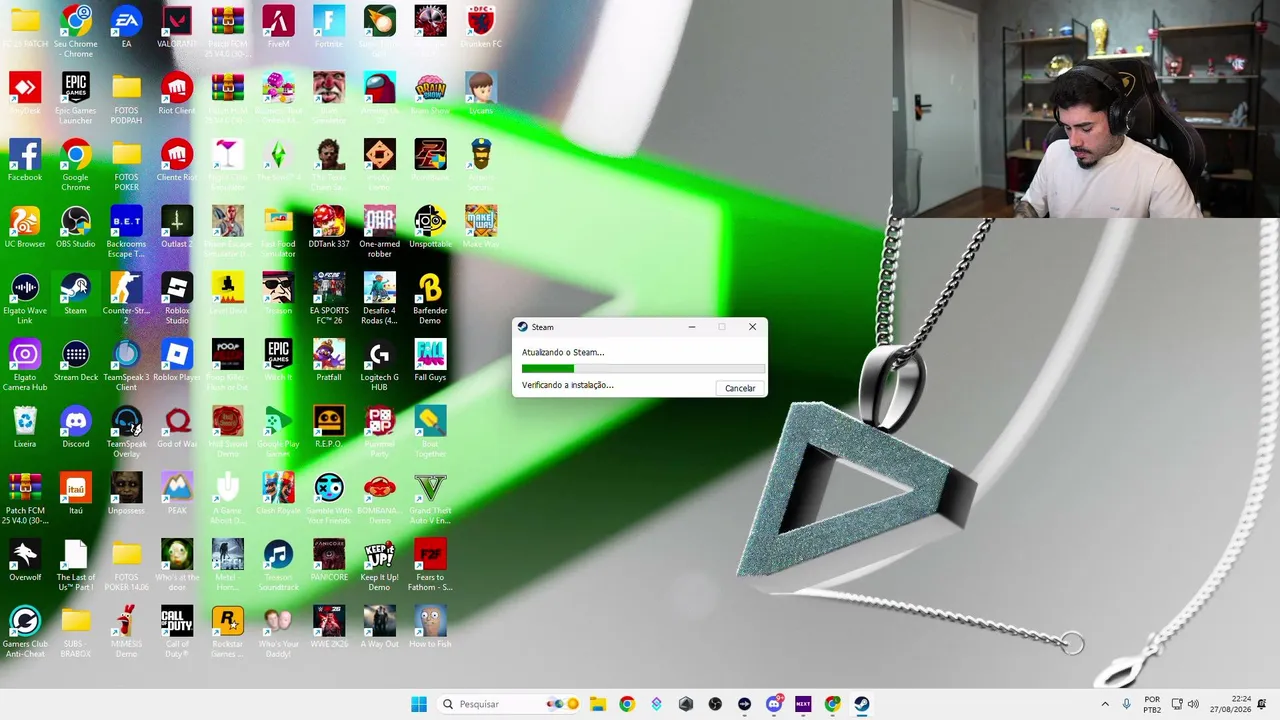Open the volume tray icon
This screenshot has height=720, width=1280.
1193,704
